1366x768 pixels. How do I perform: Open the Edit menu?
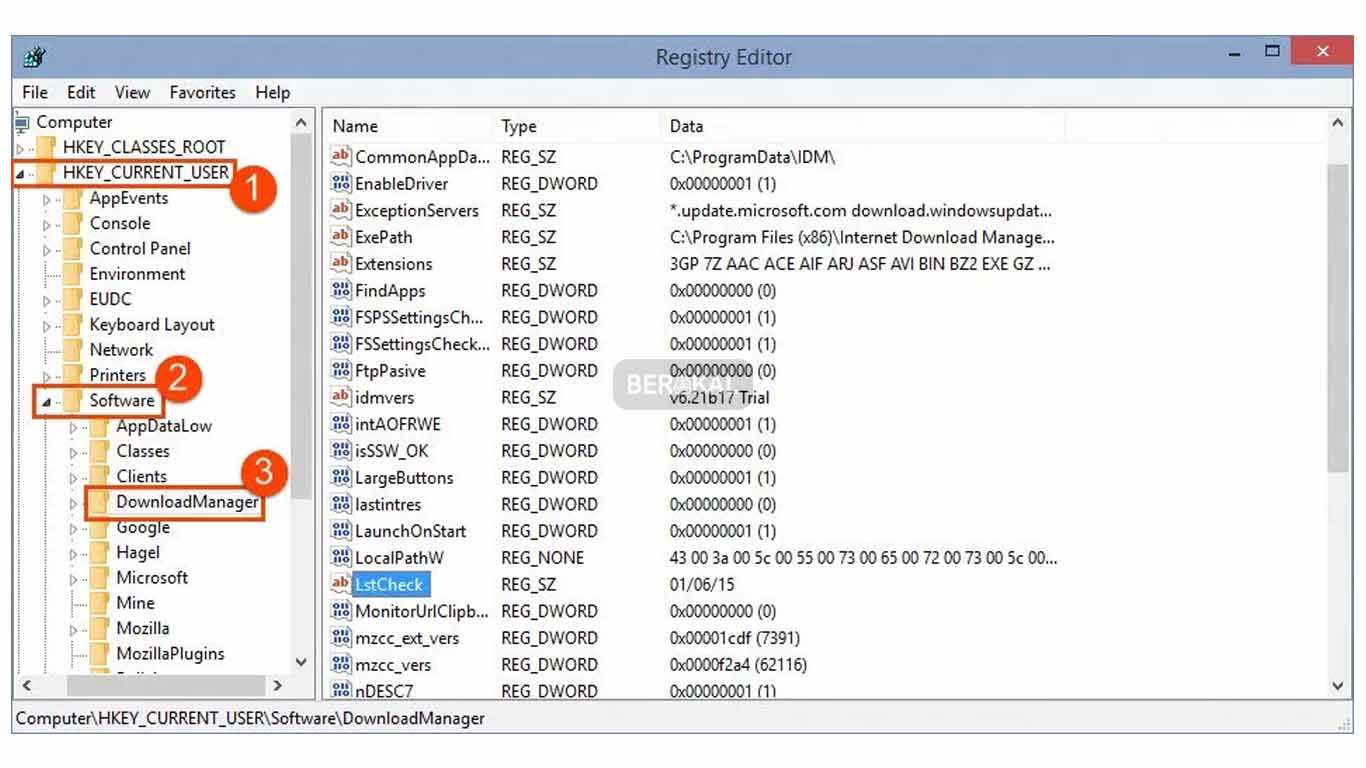(x=81, y=92)
